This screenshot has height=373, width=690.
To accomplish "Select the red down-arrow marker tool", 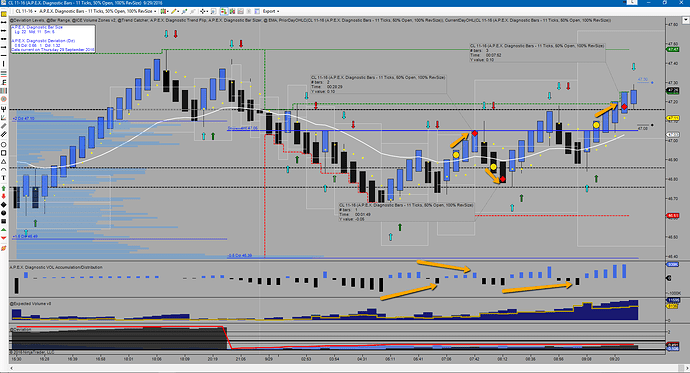I will pos(4,196).
